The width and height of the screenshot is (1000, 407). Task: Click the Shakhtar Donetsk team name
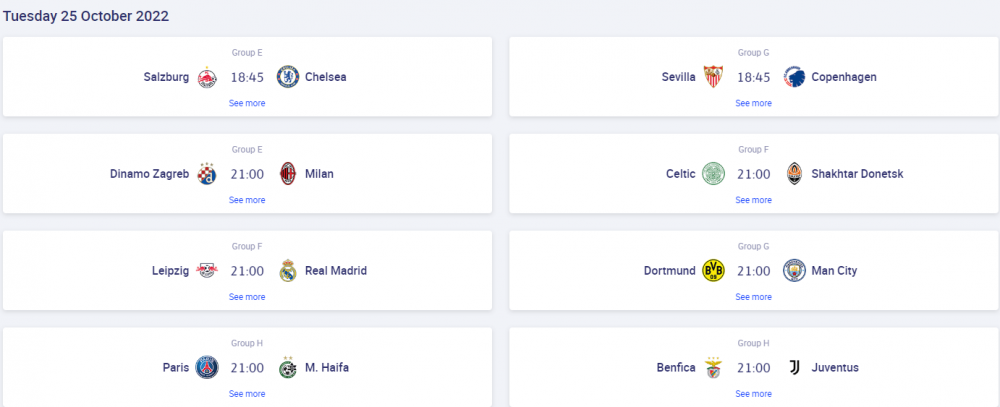857,174
